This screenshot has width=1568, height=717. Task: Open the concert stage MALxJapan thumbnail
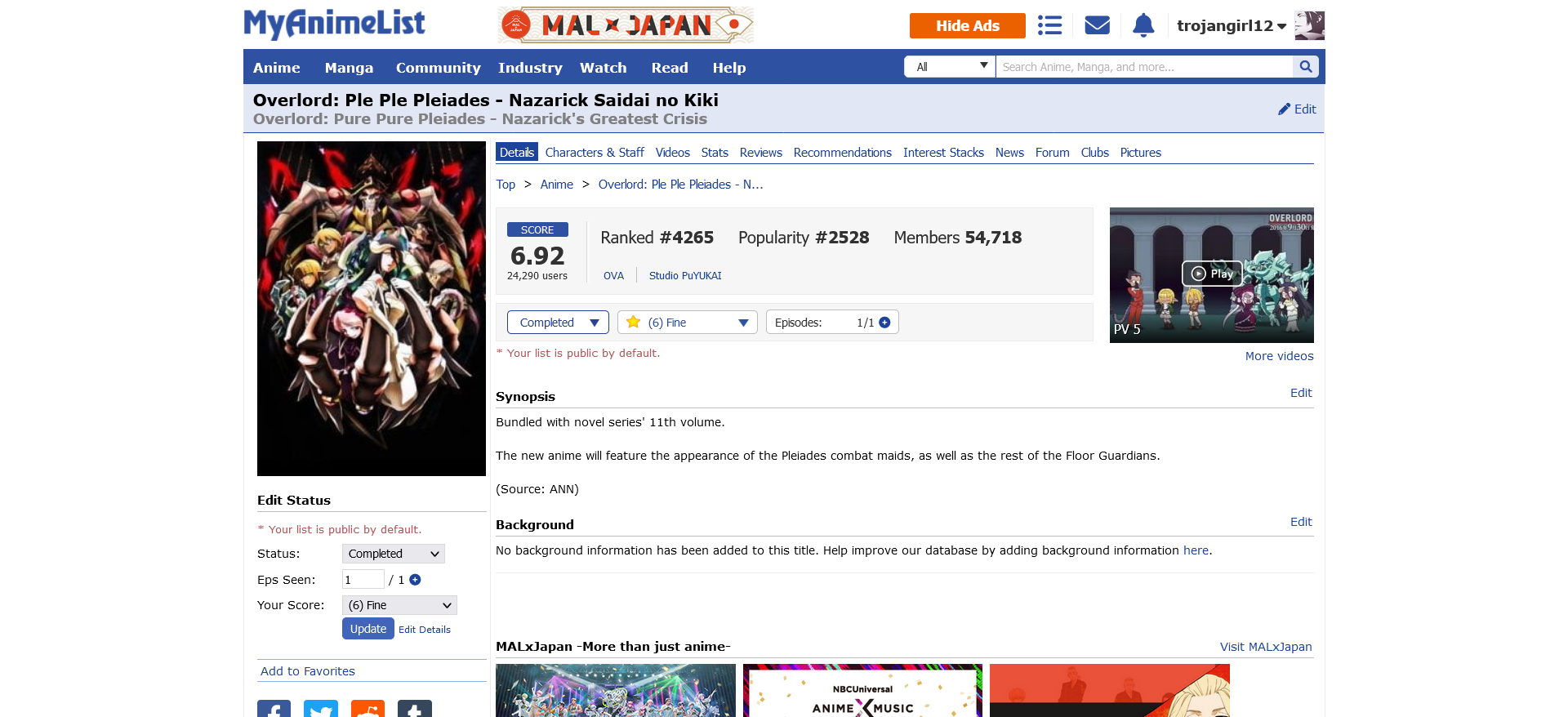(616, 691)
